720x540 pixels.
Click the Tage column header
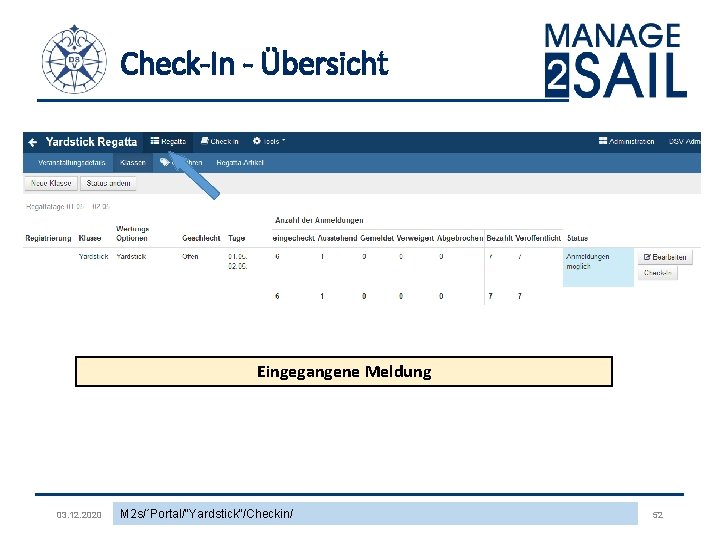(x=236, y=238)
